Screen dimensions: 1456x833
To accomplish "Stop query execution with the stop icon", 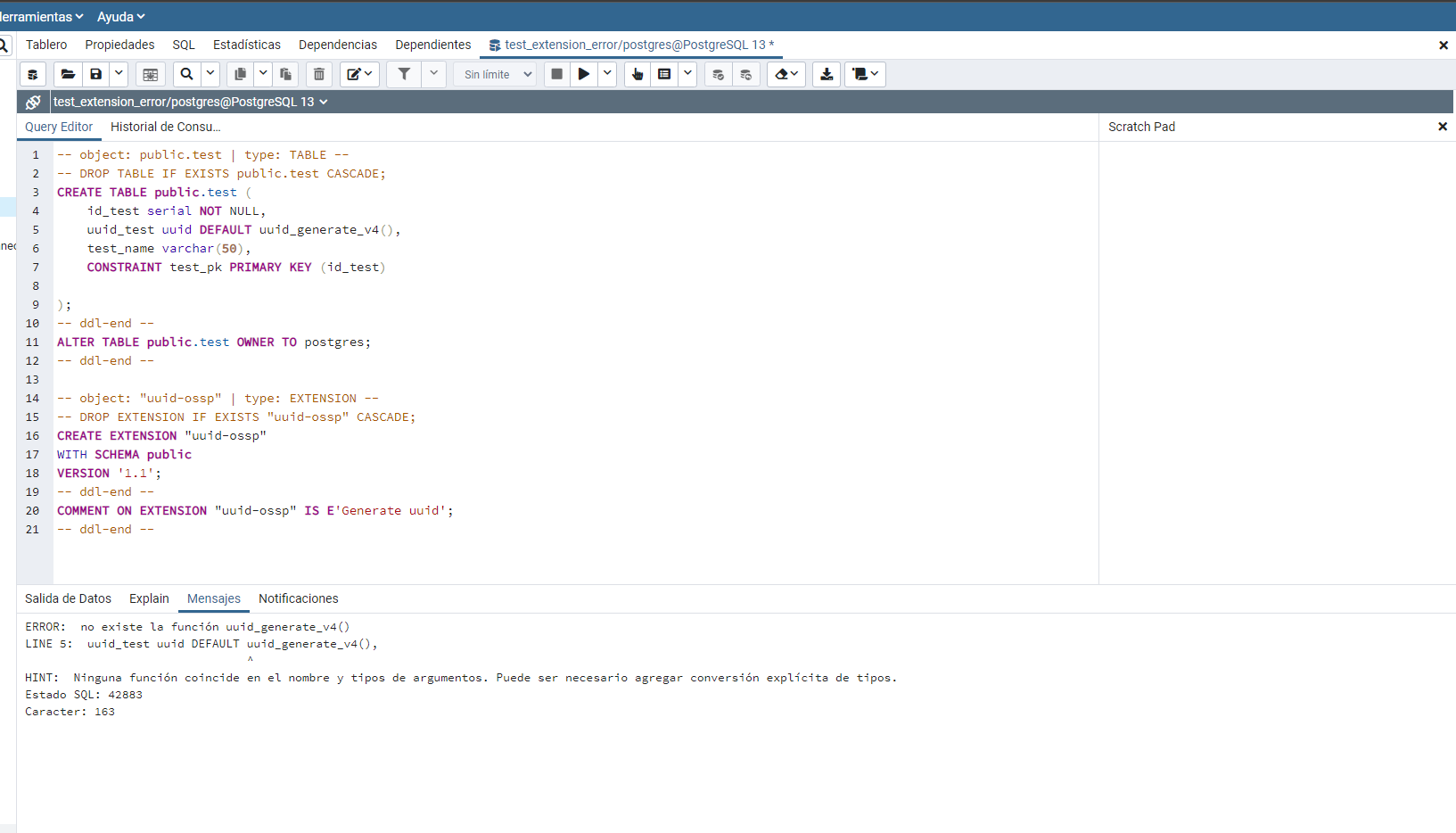I will coord(556,74).
